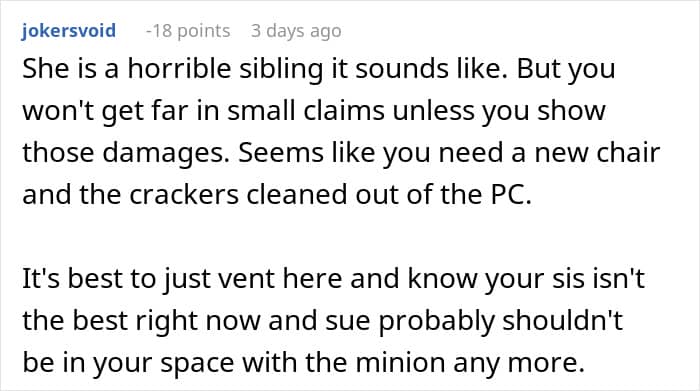The width and height of the screenshot is (700, 391).
Task: Click the -18 points score
Action: [188, 31]
